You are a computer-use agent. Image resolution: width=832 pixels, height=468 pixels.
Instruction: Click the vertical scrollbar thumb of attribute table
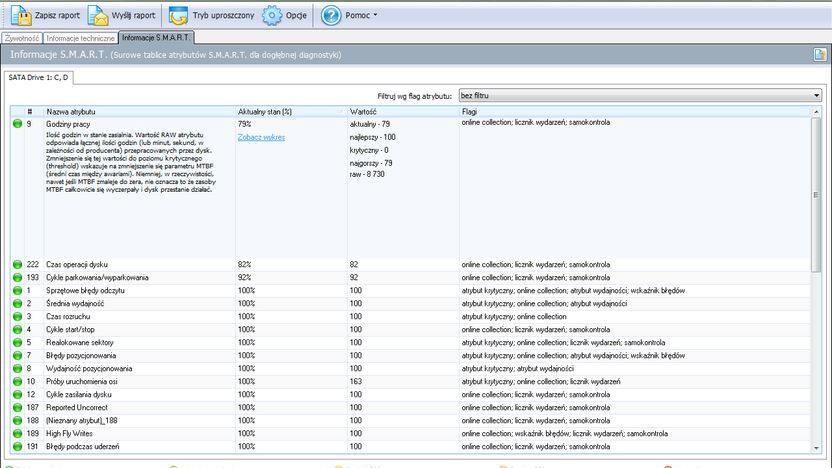coord(816,195)
